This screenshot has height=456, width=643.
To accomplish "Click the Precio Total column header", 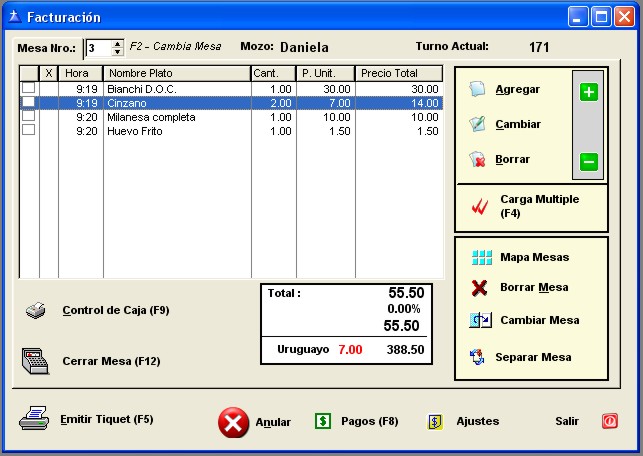I will pyautogui.click(x=398, y=73).
